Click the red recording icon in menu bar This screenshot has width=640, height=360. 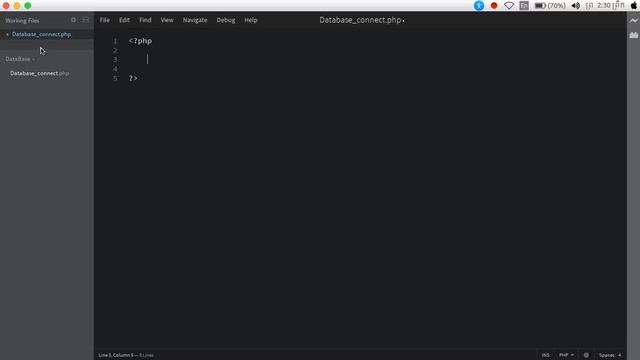tap(494, 6)
